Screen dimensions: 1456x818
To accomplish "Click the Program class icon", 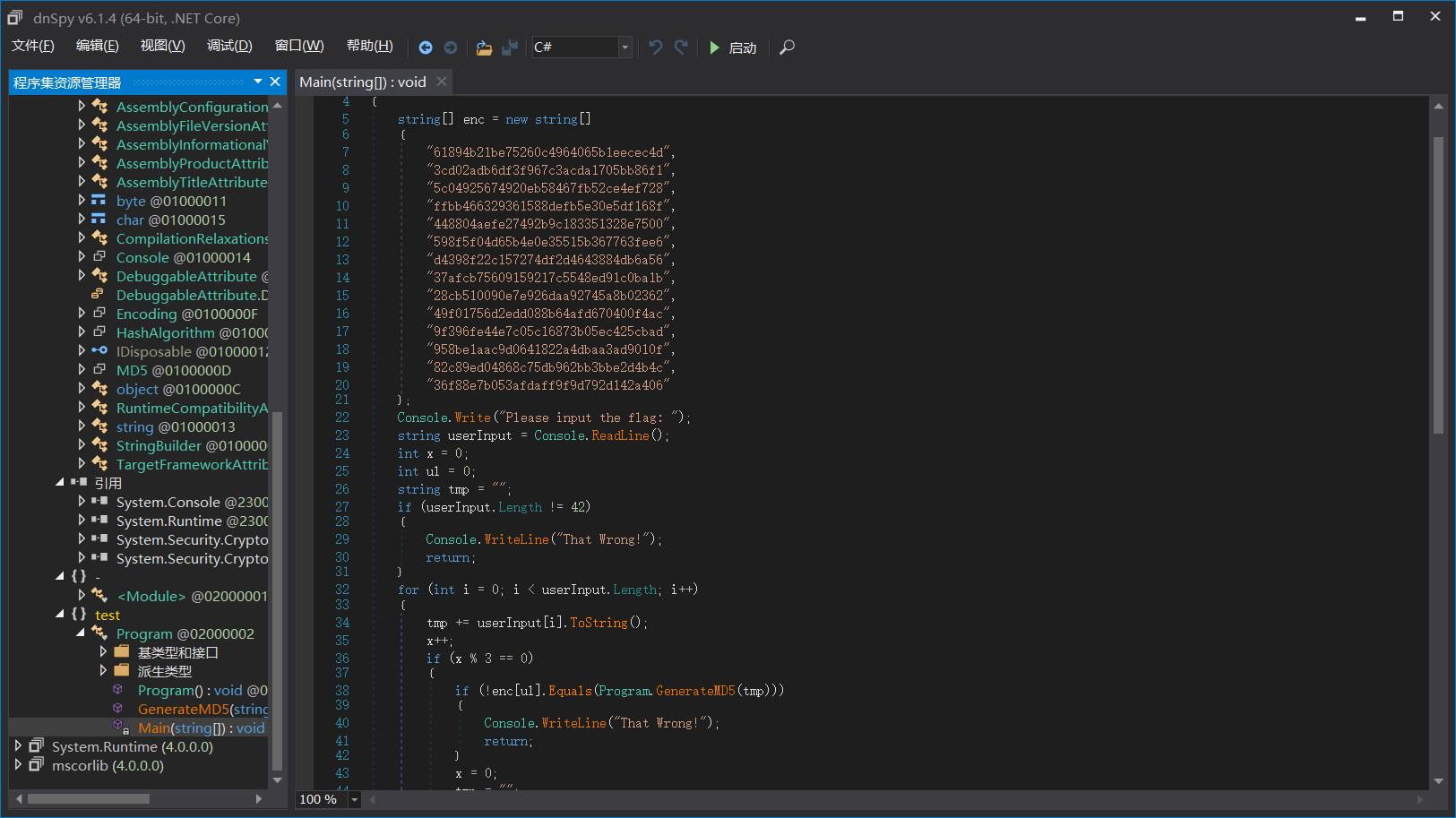I will (99, 633).
